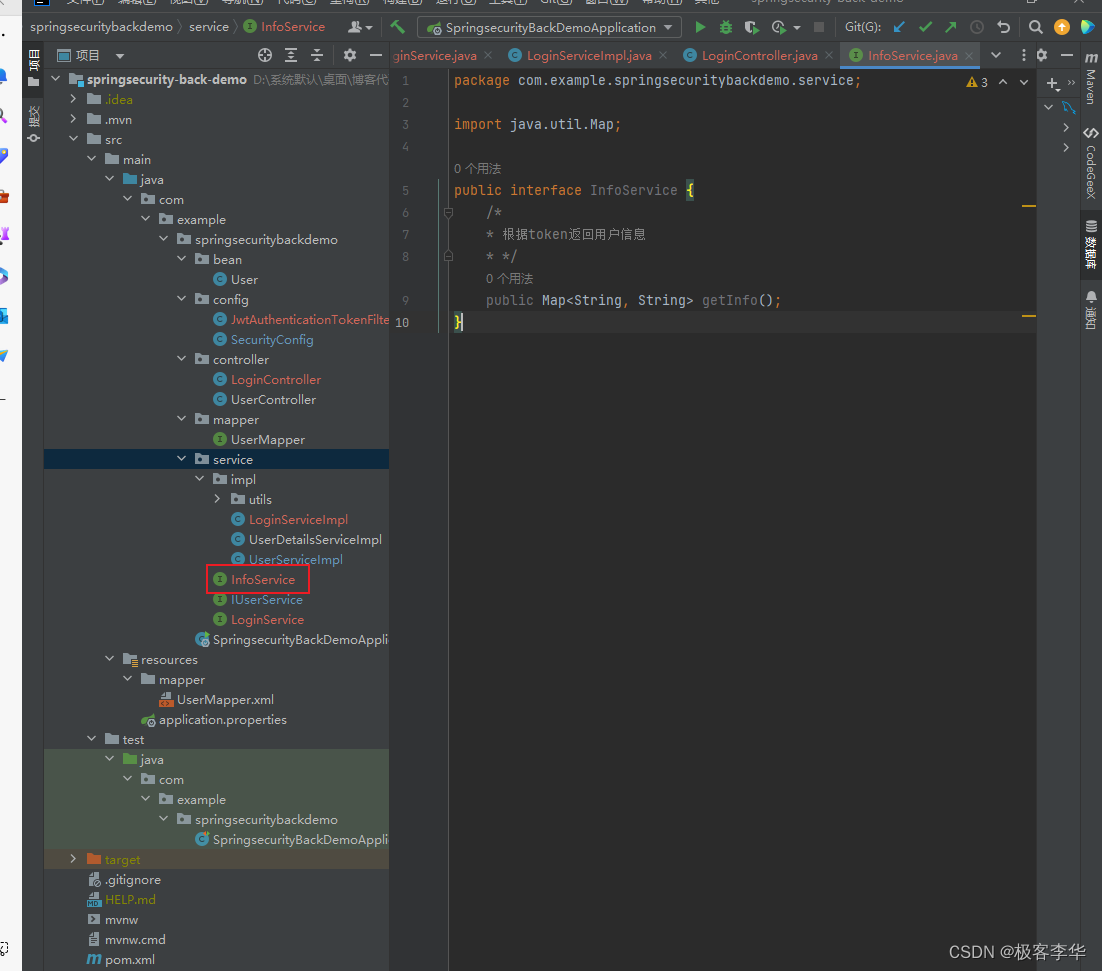Screen dimensions: 1102x971
Task: Open the CodeGeeX side panel
Action: tap(1090, 163)
